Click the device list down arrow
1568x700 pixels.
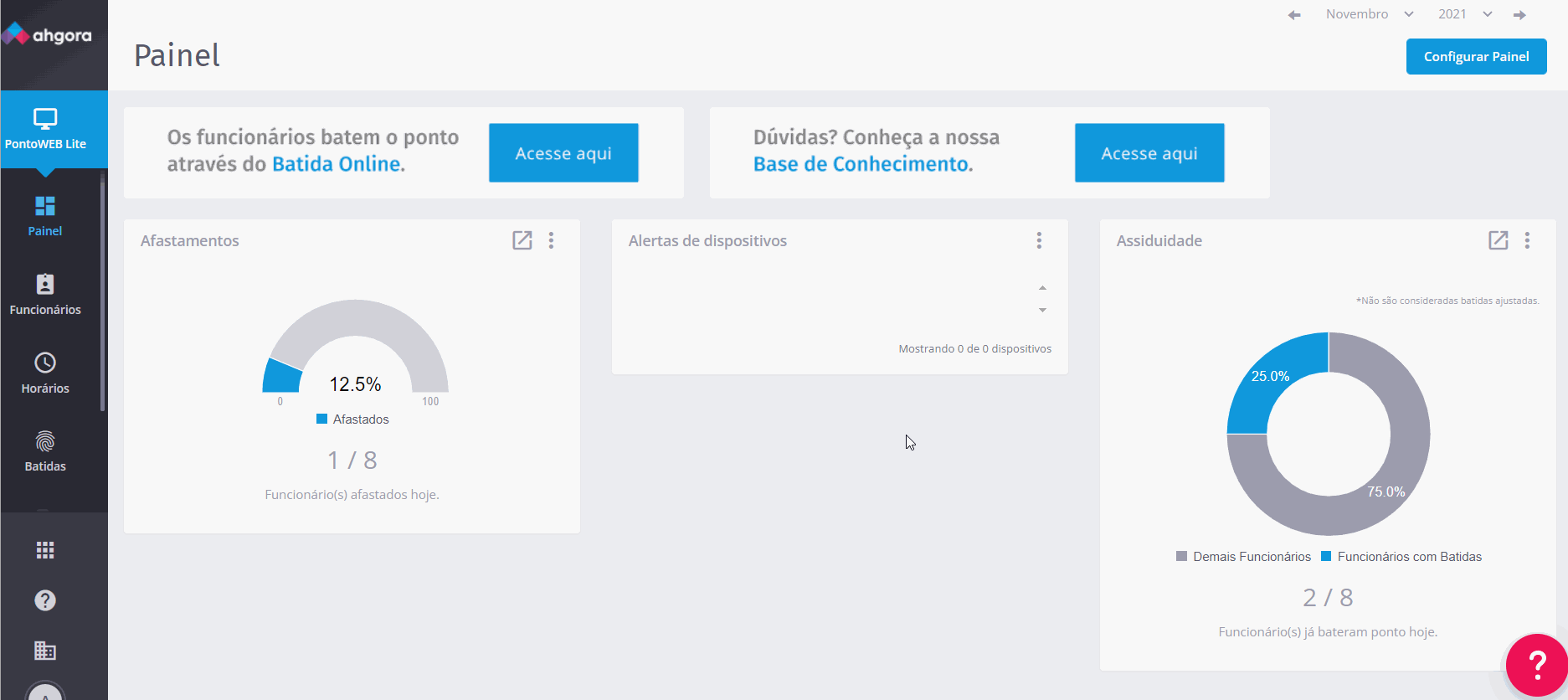[x=1042, y=310]
